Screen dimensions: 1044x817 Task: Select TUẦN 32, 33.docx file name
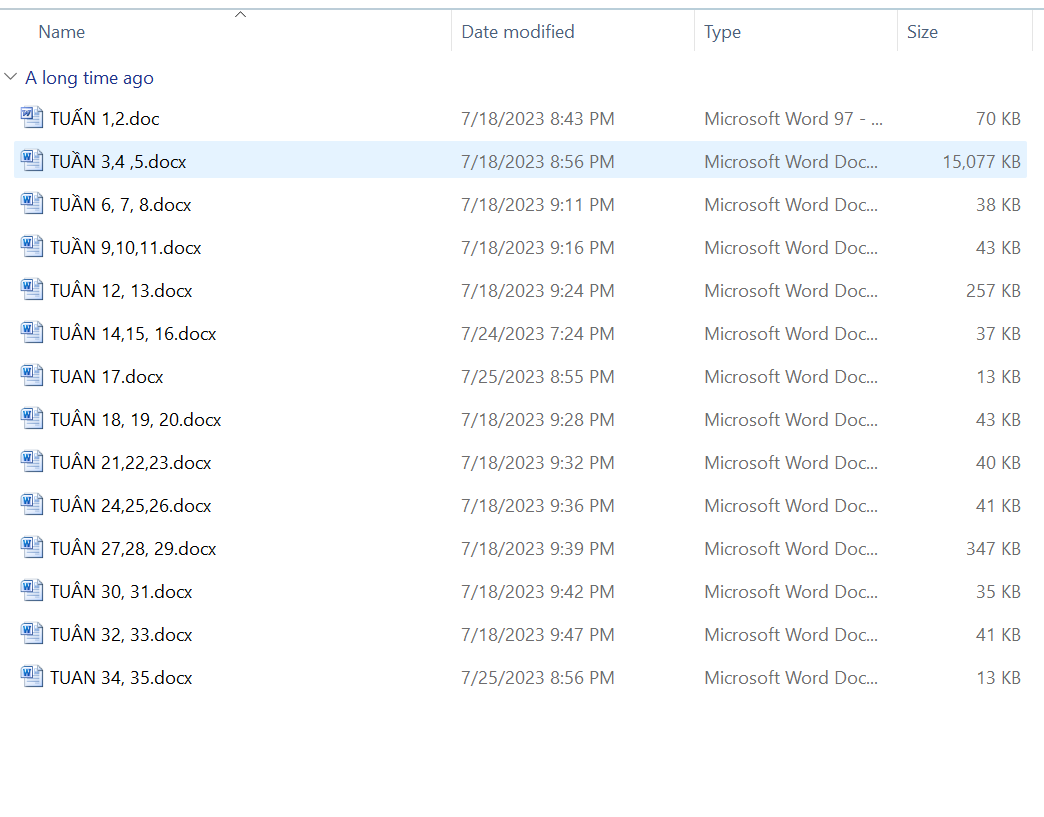121,634
